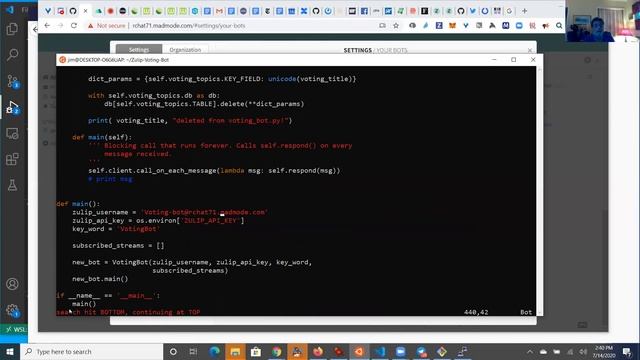This screenshot has height=360, width=640.
Task: Switch to Chrome in the taskbar
Action: click(277, 351)
